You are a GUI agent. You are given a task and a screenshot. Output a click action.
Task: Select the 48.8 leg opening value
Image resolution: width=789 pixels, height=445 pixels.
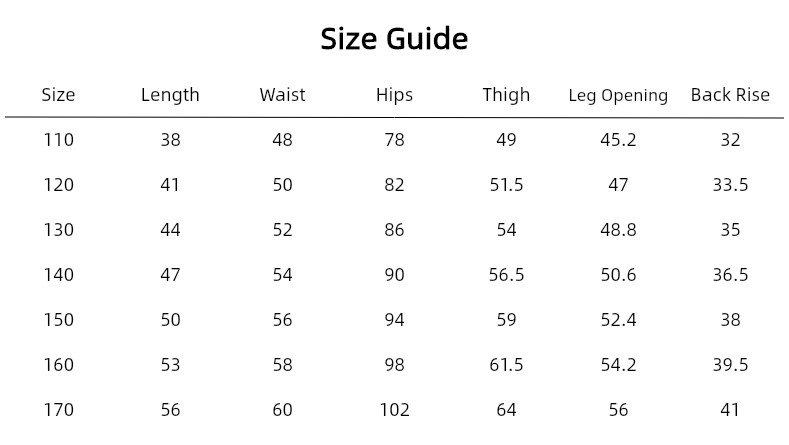[x=618, y=230]
